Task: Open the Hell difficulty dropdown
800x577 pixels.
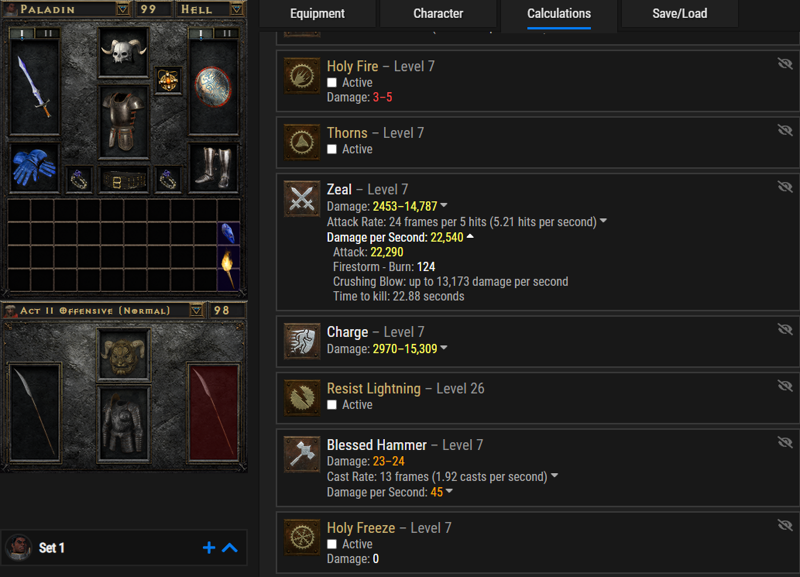Action: (236, 9)
